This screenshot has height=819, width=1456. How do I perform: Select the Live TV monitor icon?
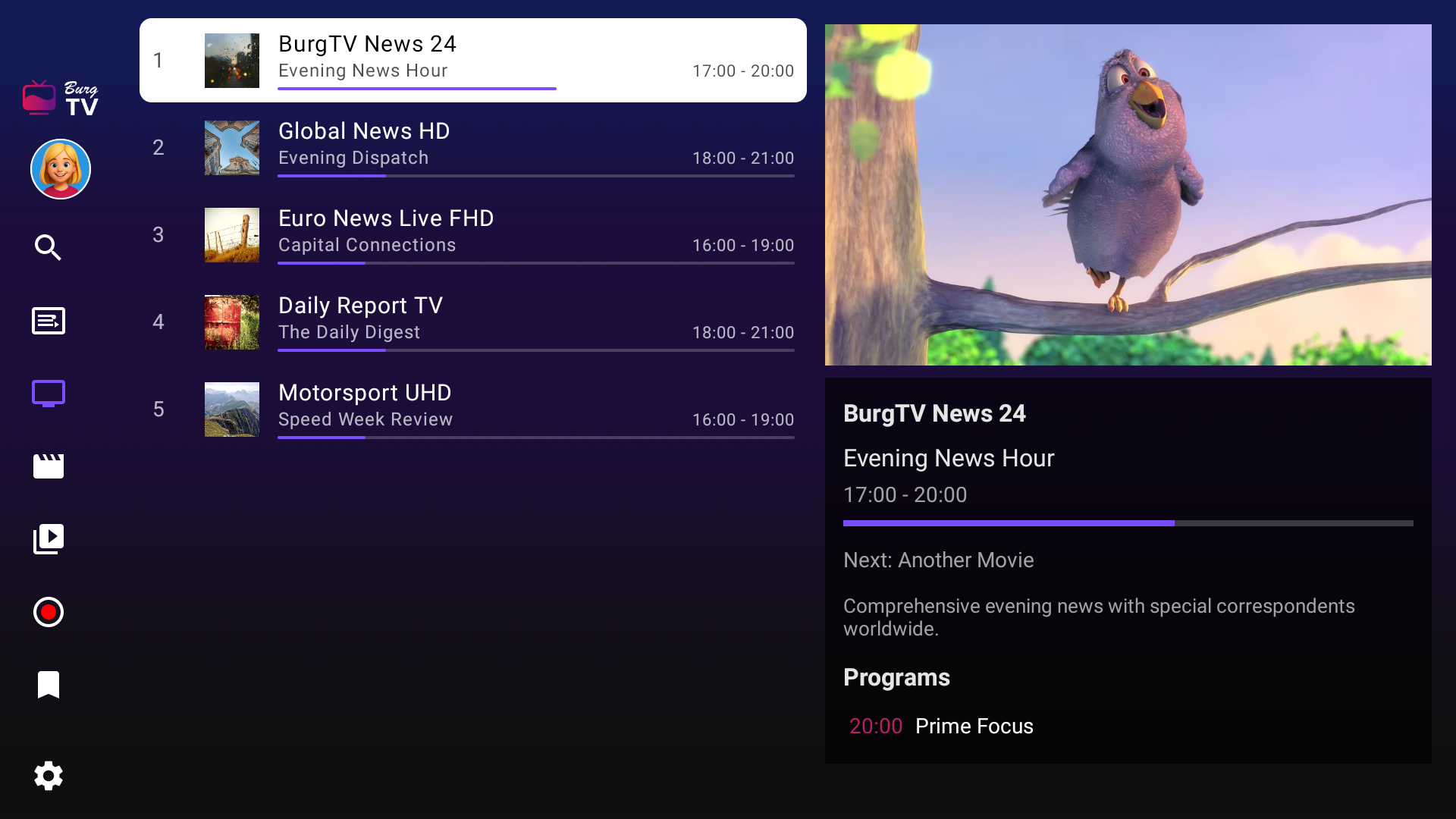[x=48, y=394]
